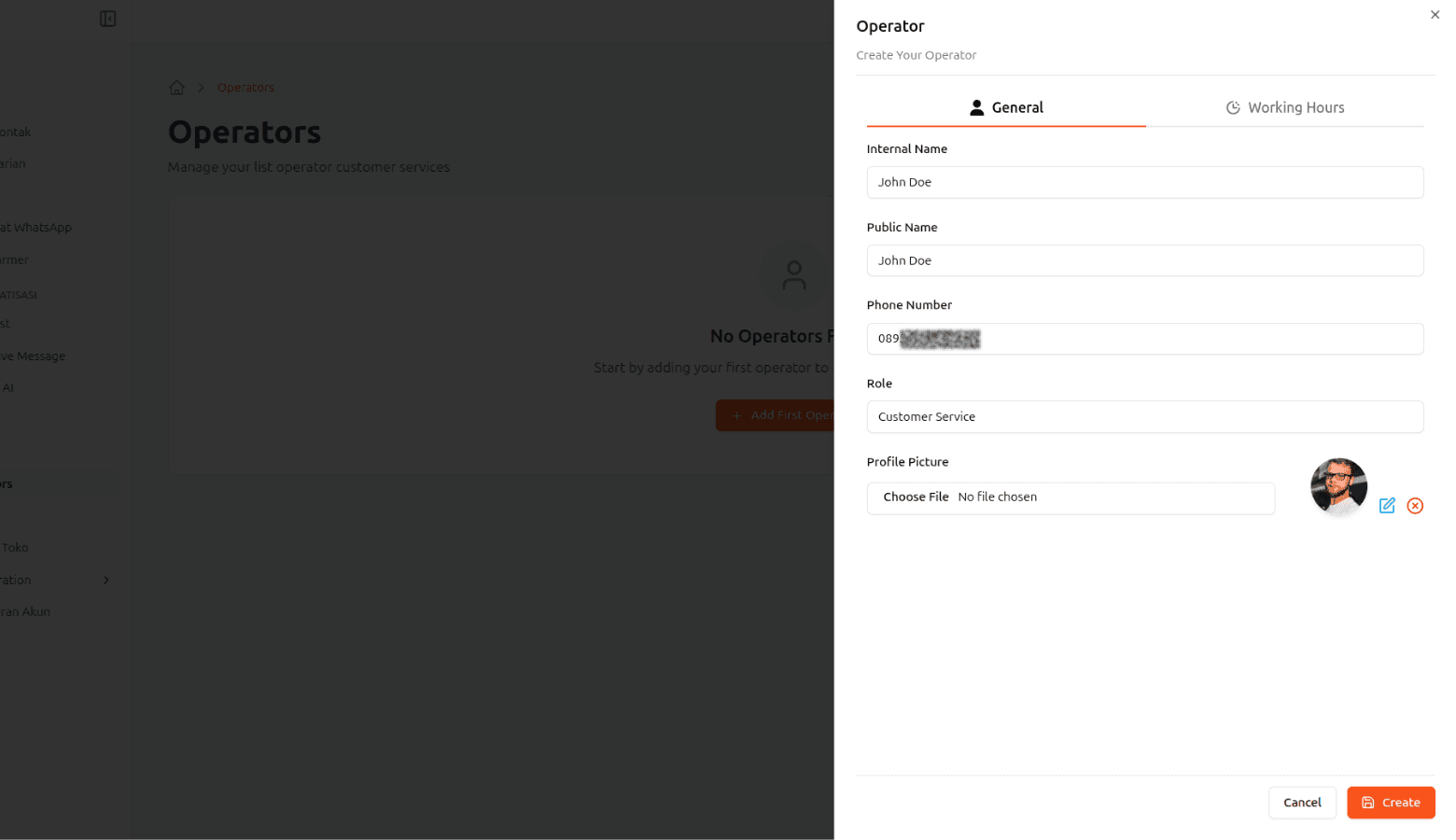1456x840 pixels.
Task: Focus the Public Name text field
Action: [x=1144, y=260]
